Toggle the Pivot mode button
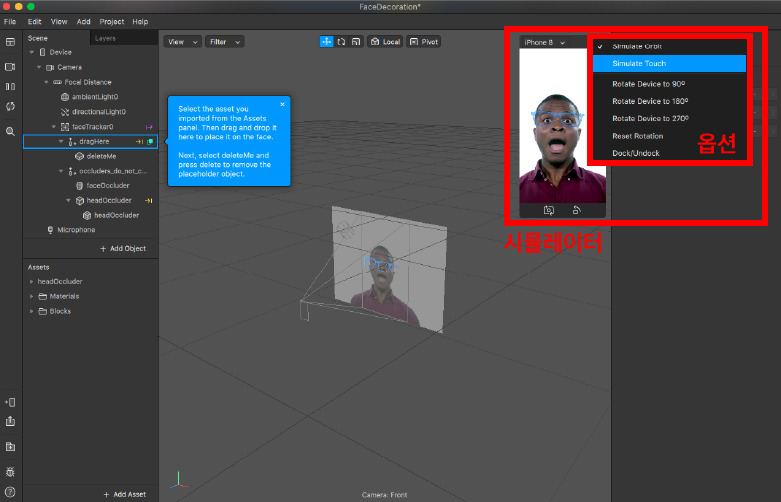This screenshot has width=781, height=502. [x=423, y=42]
